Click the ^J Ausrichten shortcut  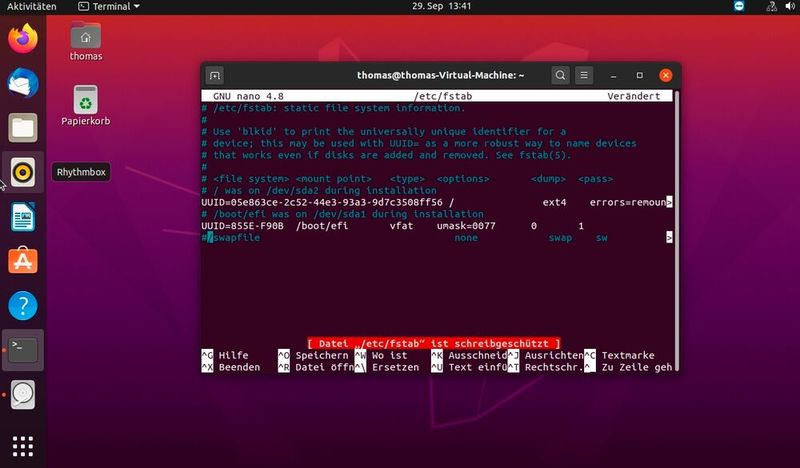545,356
